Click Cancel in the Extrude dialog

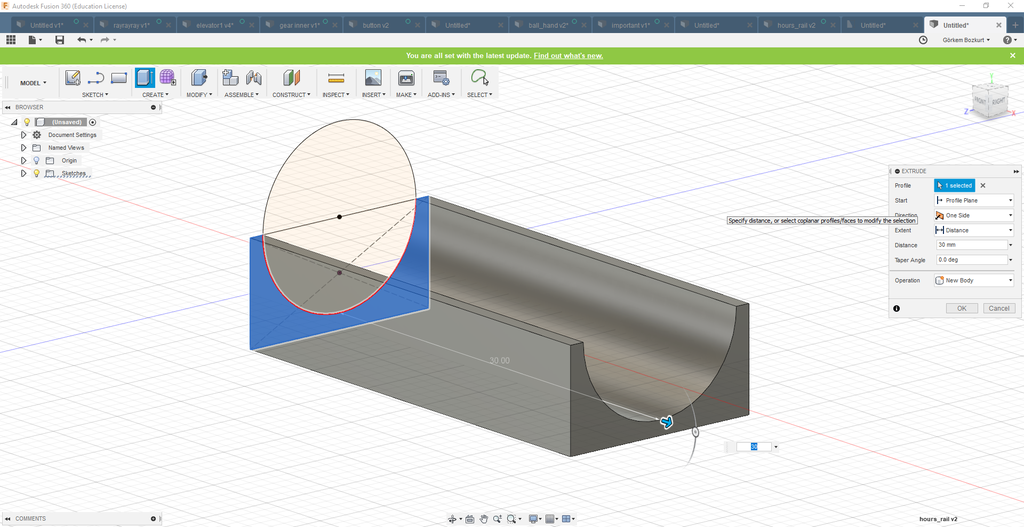(x=999, y=308)
